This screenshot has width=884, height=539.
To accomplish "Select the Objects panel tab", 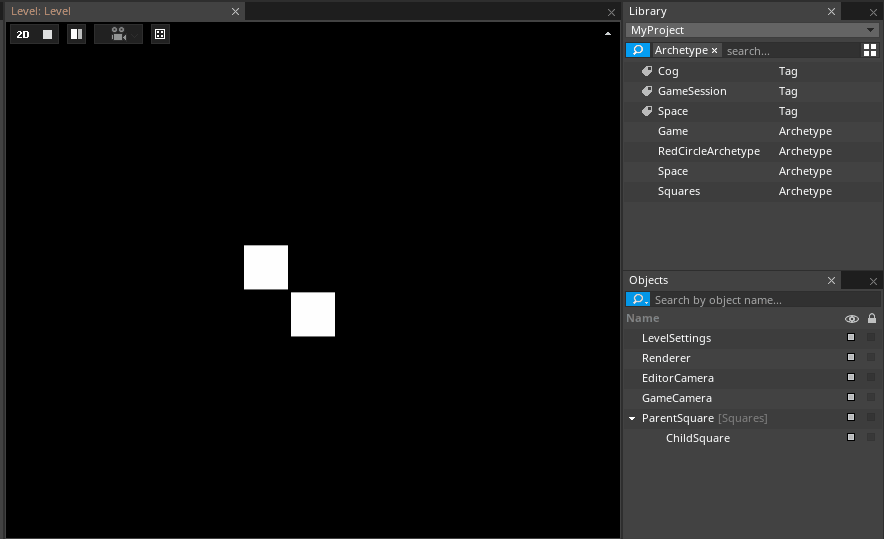I will point(649,280).
